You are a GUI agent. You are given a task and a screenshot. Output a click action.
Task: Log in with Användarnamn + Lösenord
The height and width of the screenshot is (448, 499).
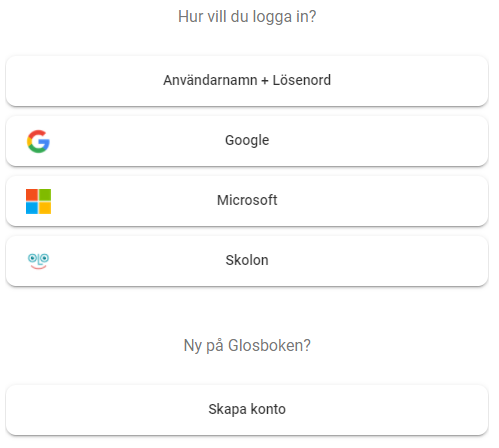247,81
